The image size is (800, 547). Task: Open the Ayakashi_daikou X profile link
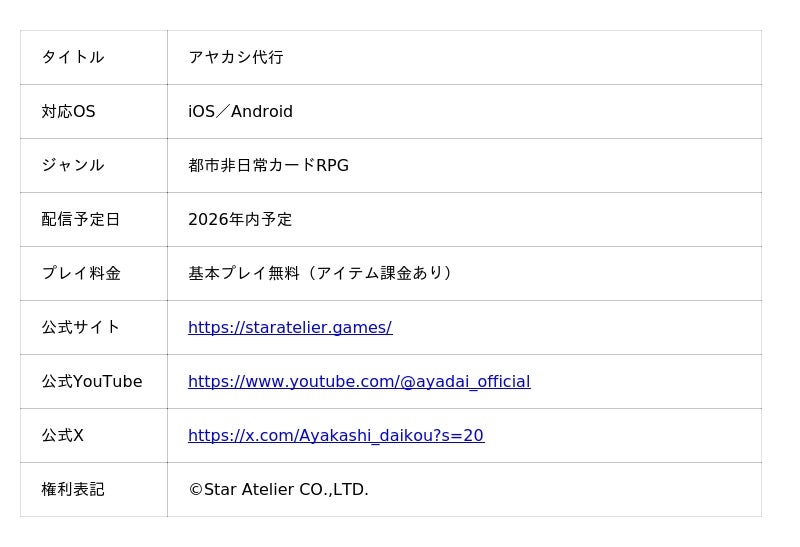[336, 436]
